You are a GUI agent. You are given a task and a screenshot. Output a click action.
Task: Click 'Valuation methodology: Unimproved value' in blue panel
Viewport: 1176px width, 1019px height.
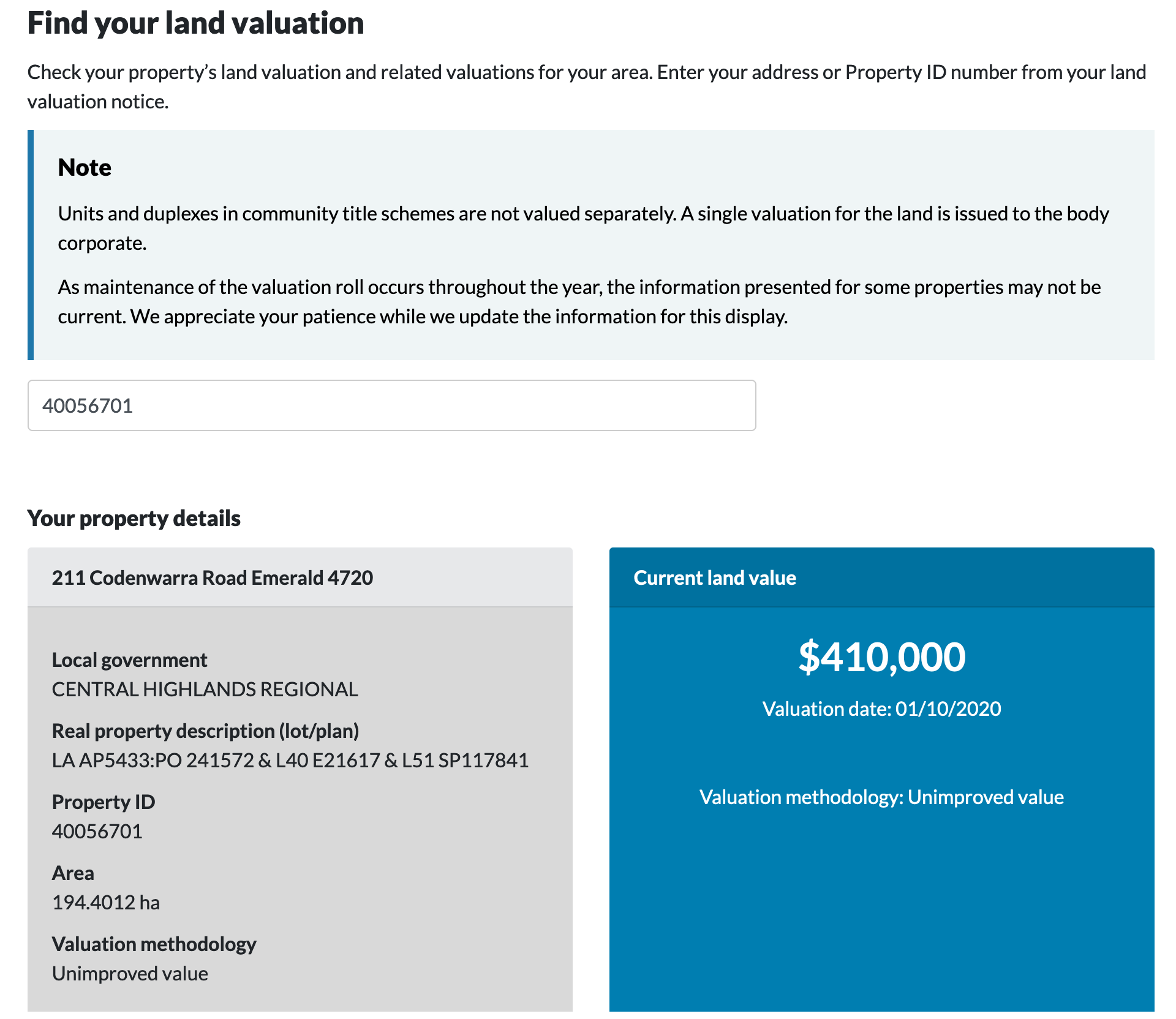(x=881, y=797)
